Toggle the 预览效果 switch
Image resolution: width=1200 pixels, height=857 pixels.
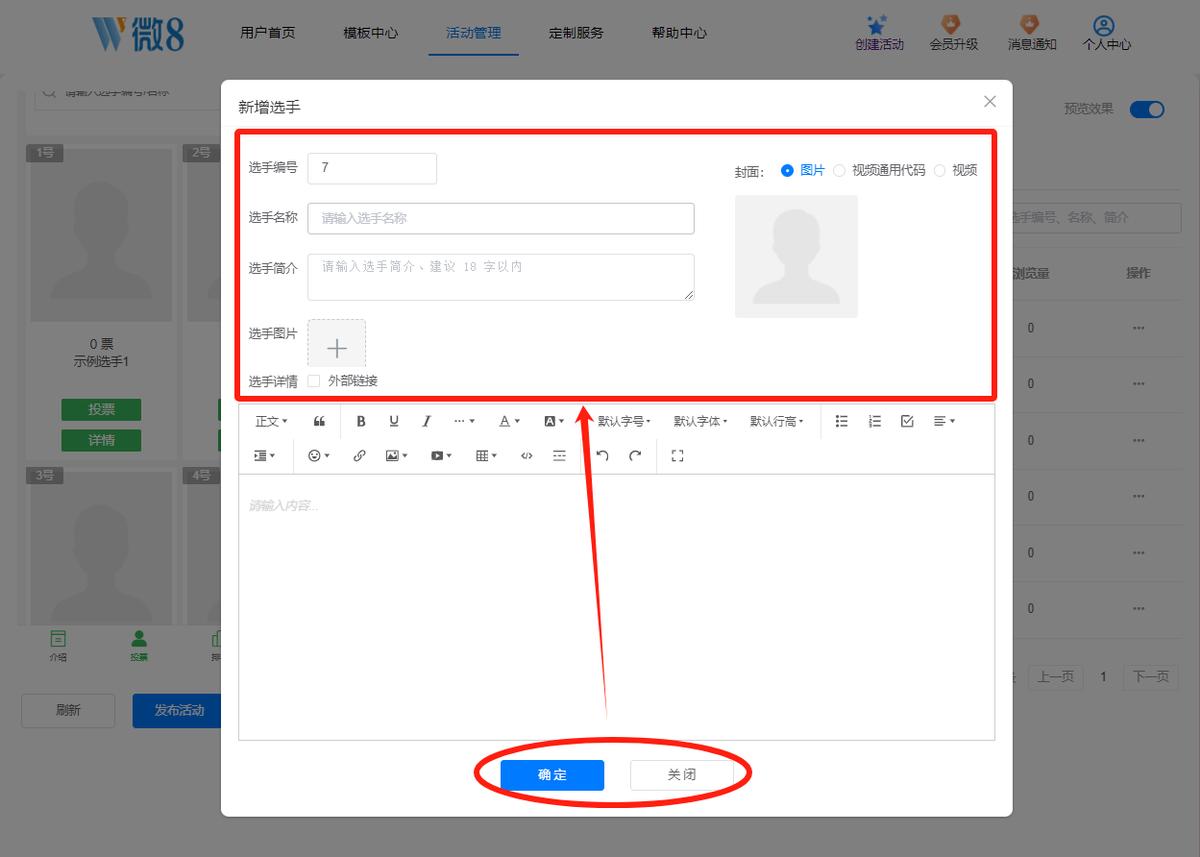click(1147, 109)
